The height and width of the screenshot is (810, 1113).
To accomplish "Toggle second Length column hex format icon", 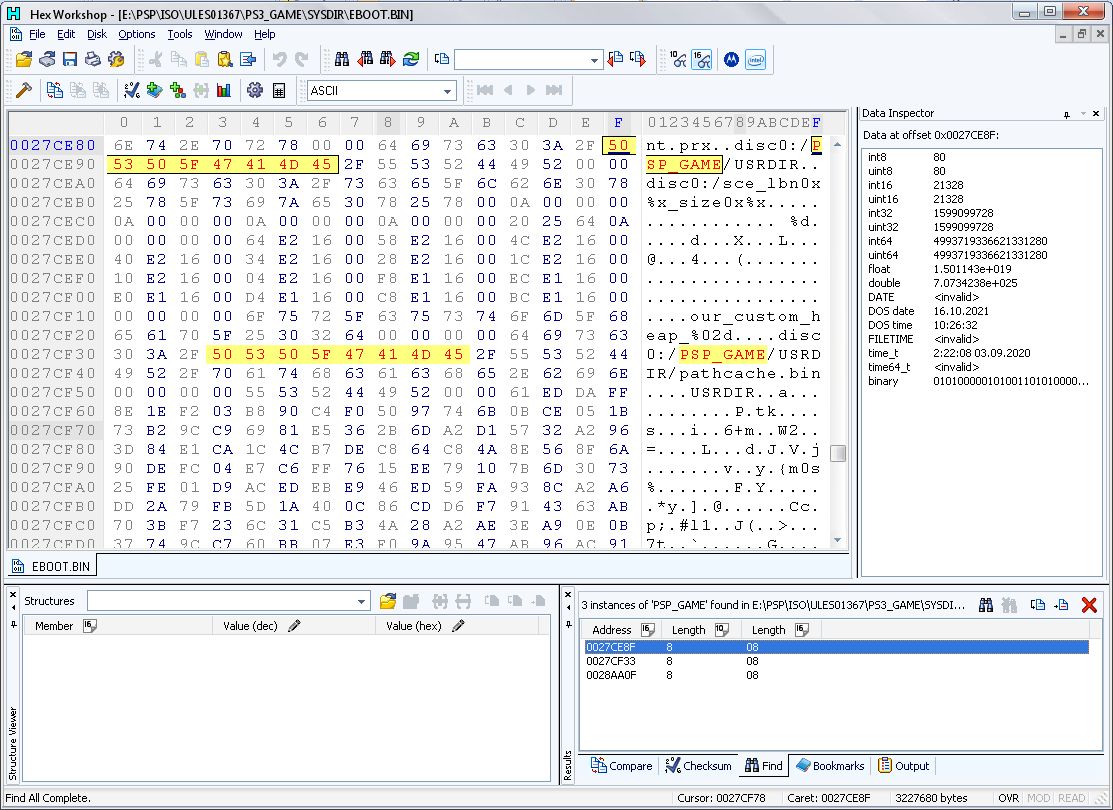I will tap(801, 630).
